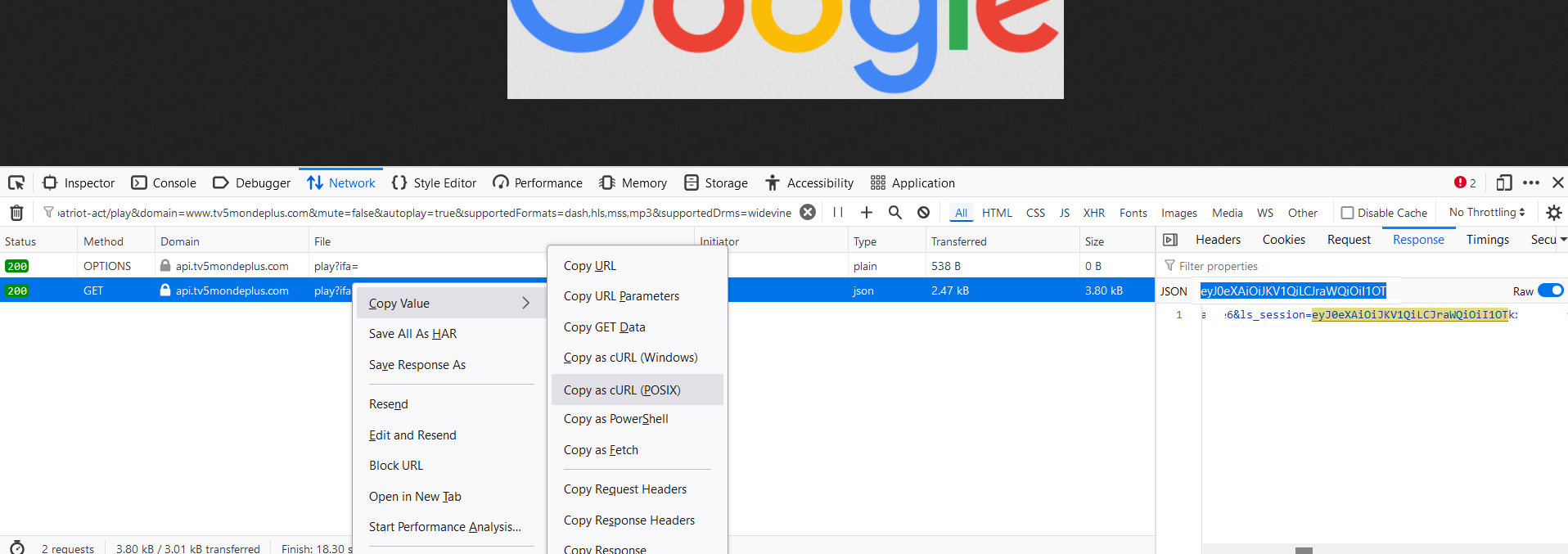Click the plus icon in network toolbar
Screen dimensions: 1568x554
867,212
